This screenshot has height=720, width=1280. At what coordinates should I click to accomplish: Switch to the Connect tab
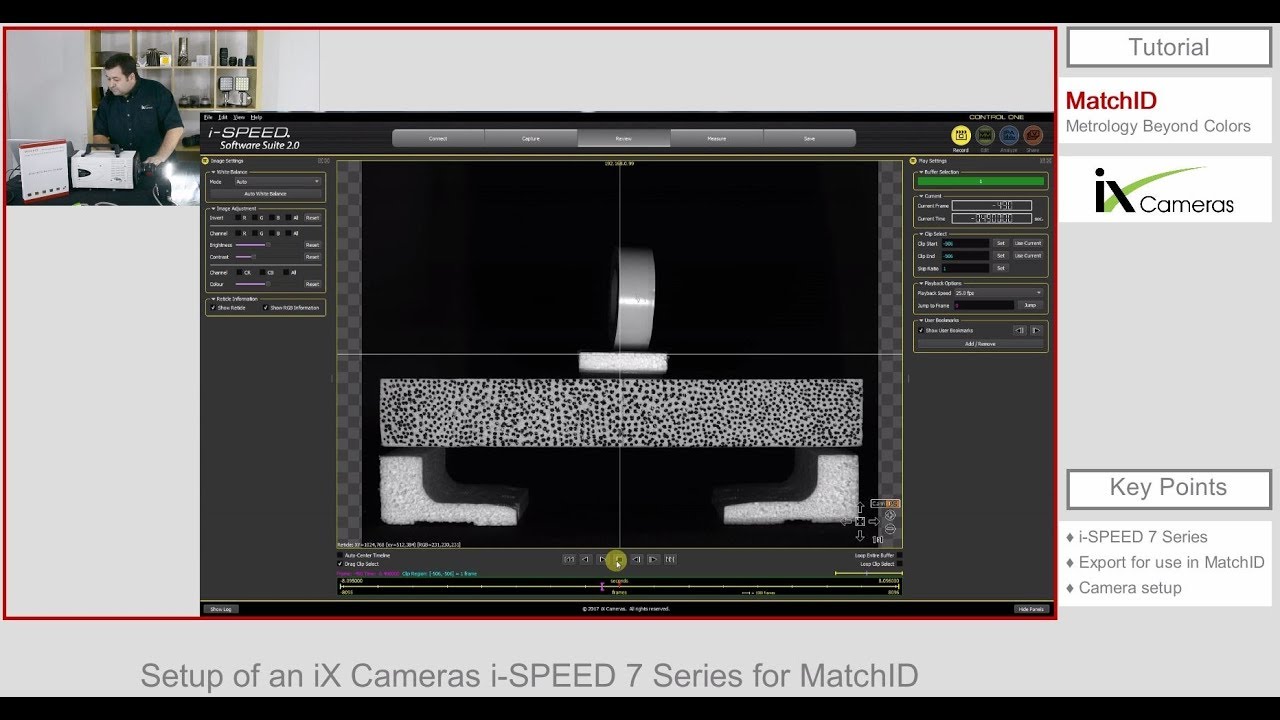click(x=438, y=138)
